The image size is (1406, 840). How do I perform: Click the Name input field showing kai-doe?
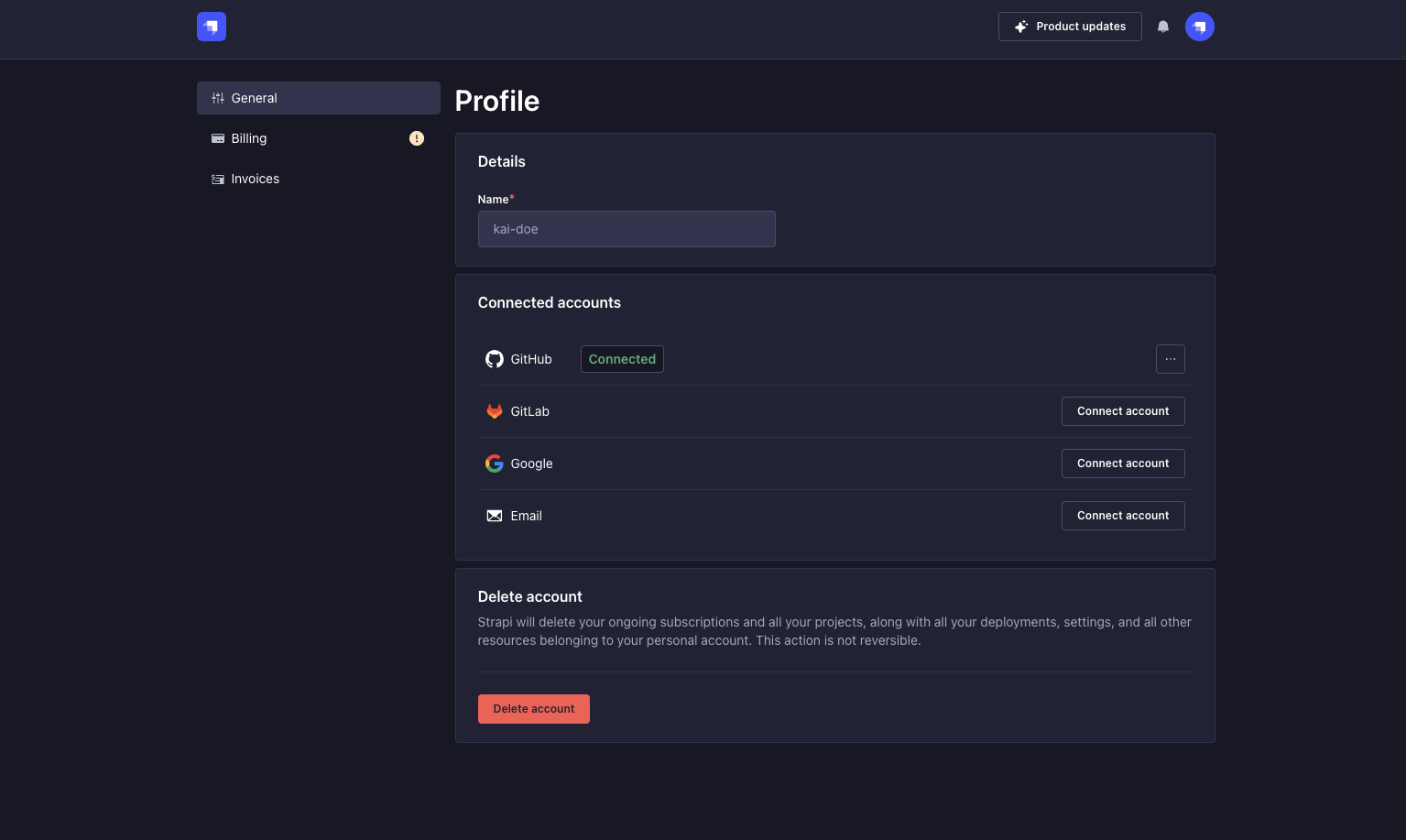click(x=627, y=229)
